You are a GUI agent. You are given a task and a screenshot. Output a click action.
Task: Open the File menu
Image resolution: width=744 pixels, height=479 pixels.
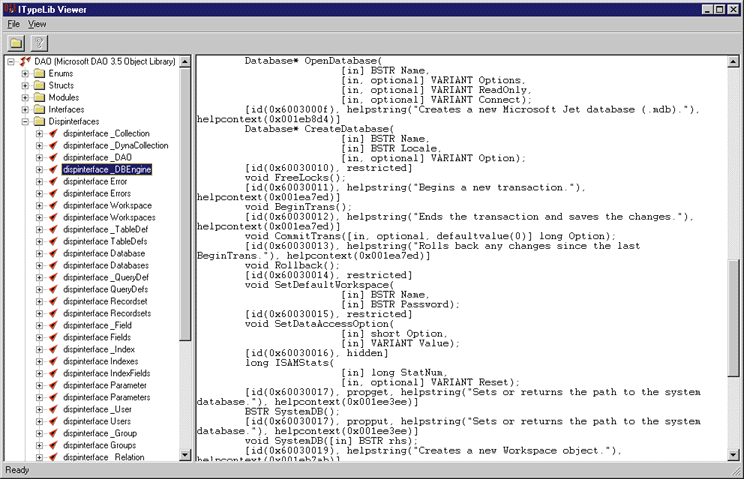point(14,23)
